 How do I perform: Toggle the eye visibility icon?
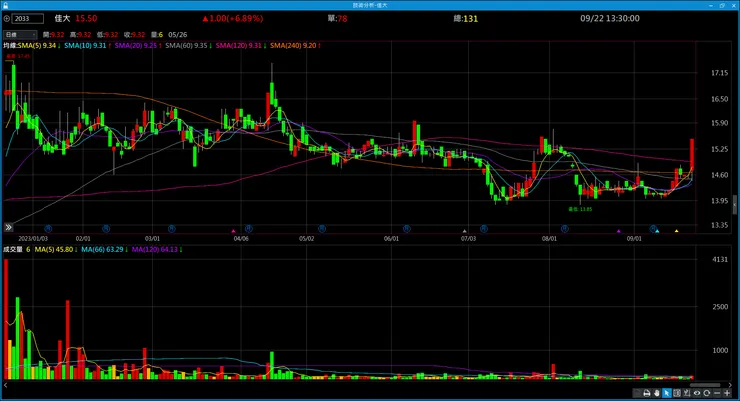tap(697, 393)
